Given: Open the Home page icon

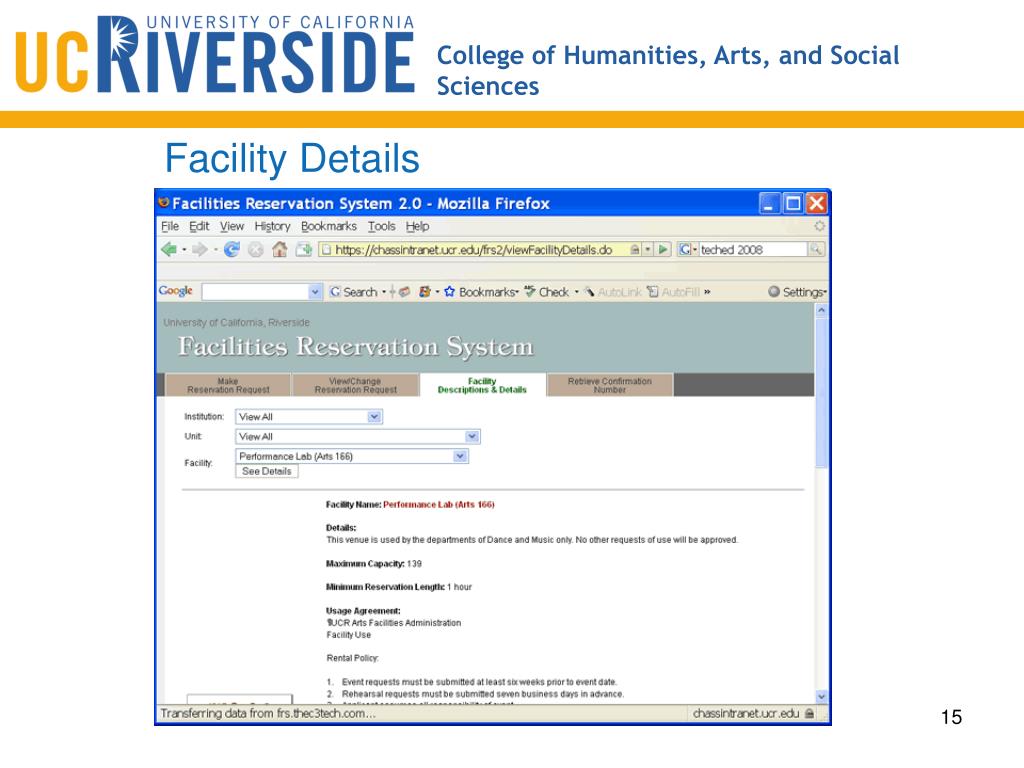Looking at the screenshot, I should [x=280, y=249].
